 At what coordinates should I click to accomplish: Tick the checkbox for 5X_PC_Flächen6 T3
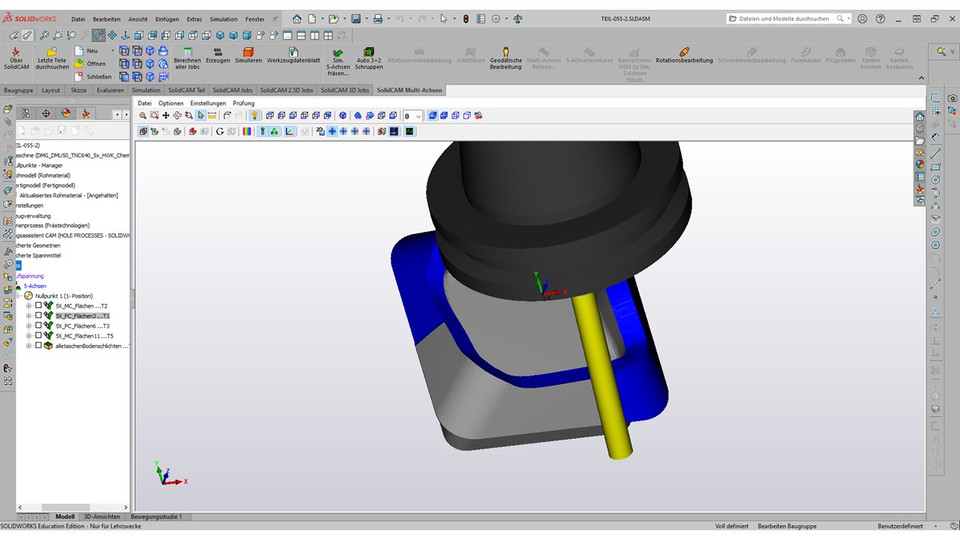pyautogui.click(x=39, y=326)
